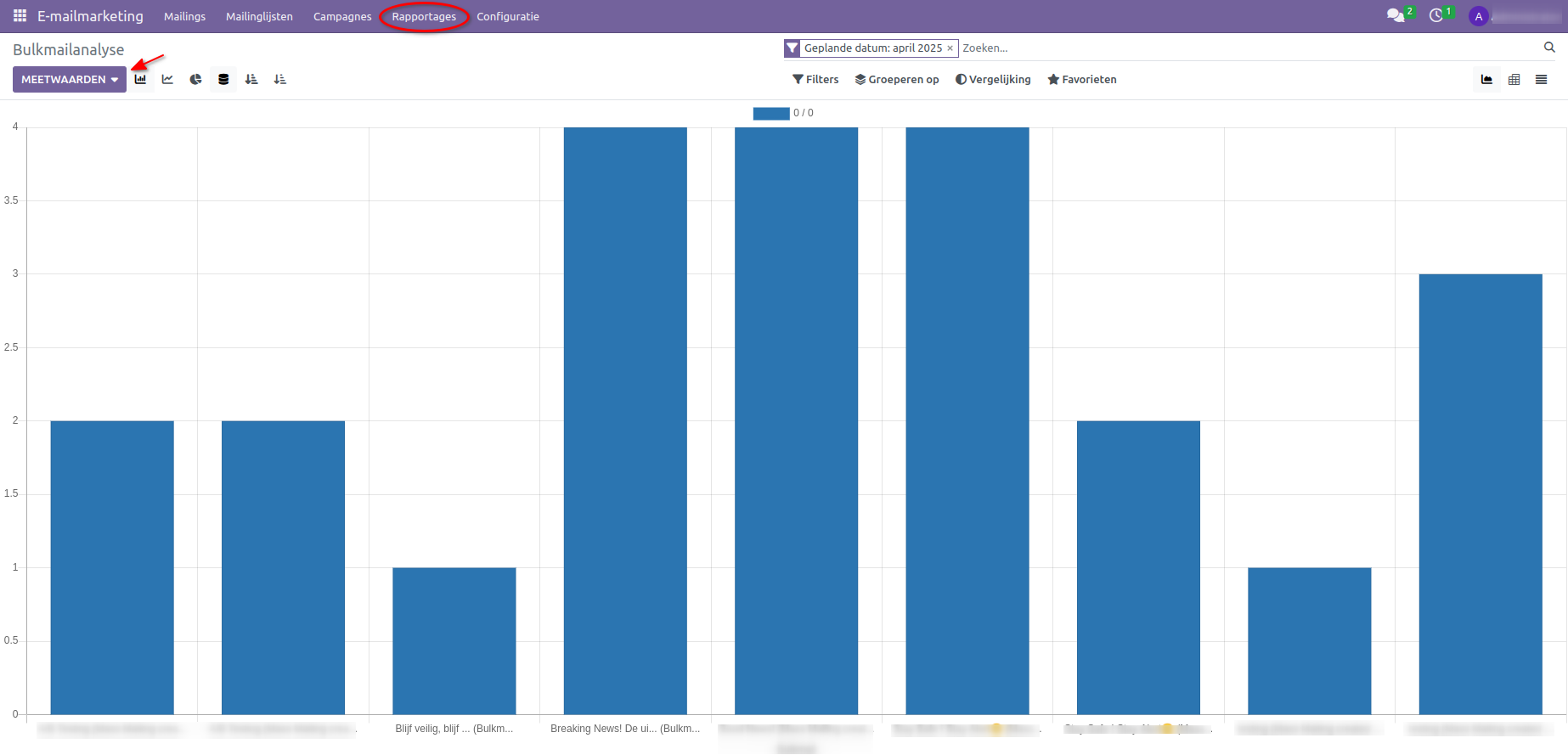This screenshot has width=1568, height=755.
Task: Open the Filters dropdown
Action: 815,79
